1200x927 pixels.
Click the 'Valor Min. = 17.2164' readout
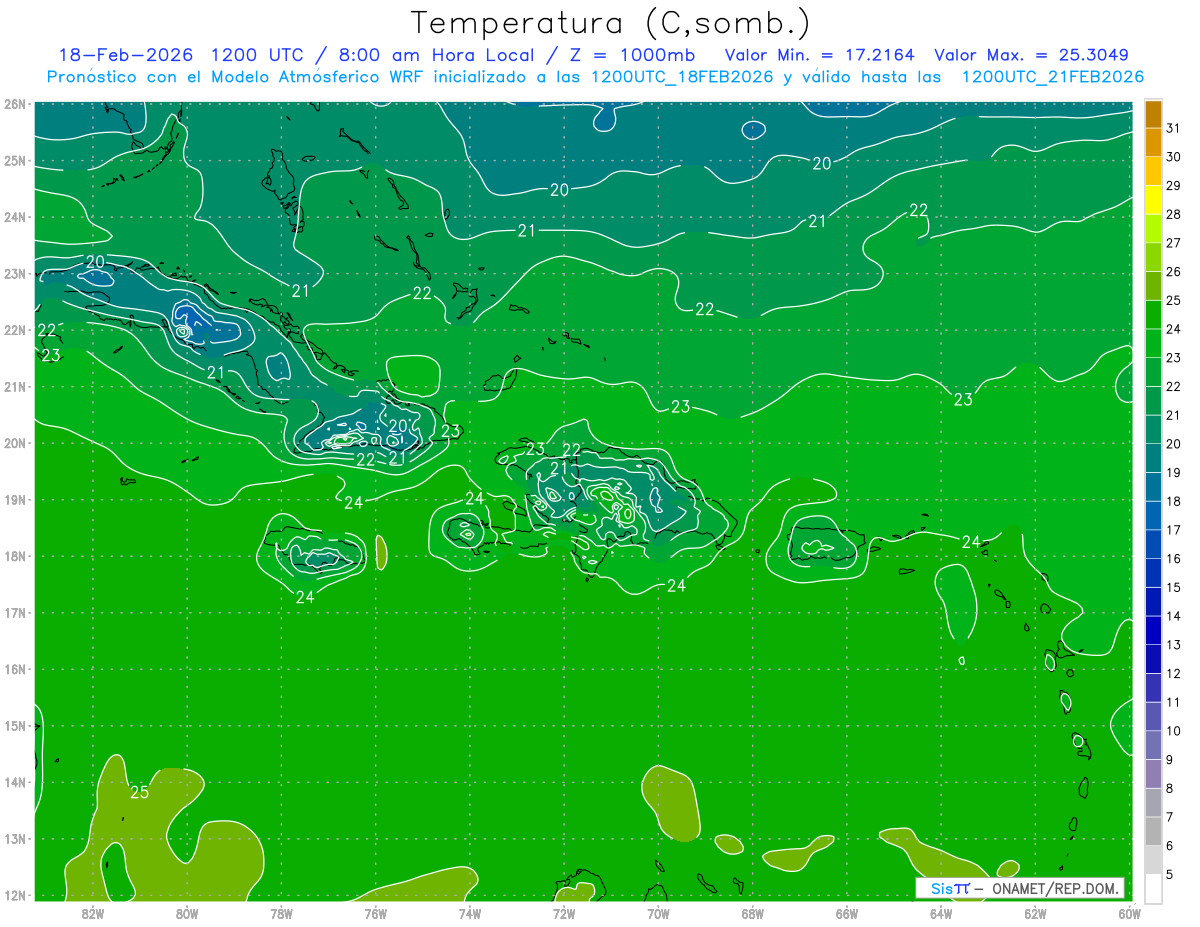point(821,55)
